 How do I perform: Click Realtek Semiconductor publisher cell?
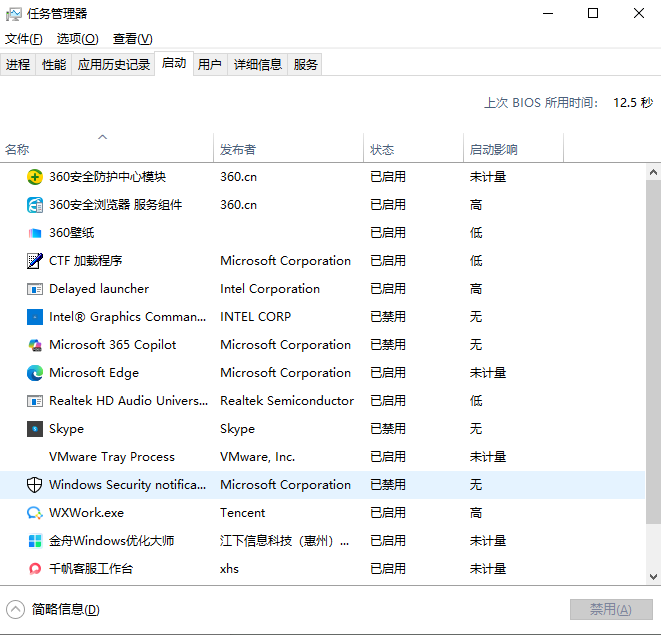287,401
